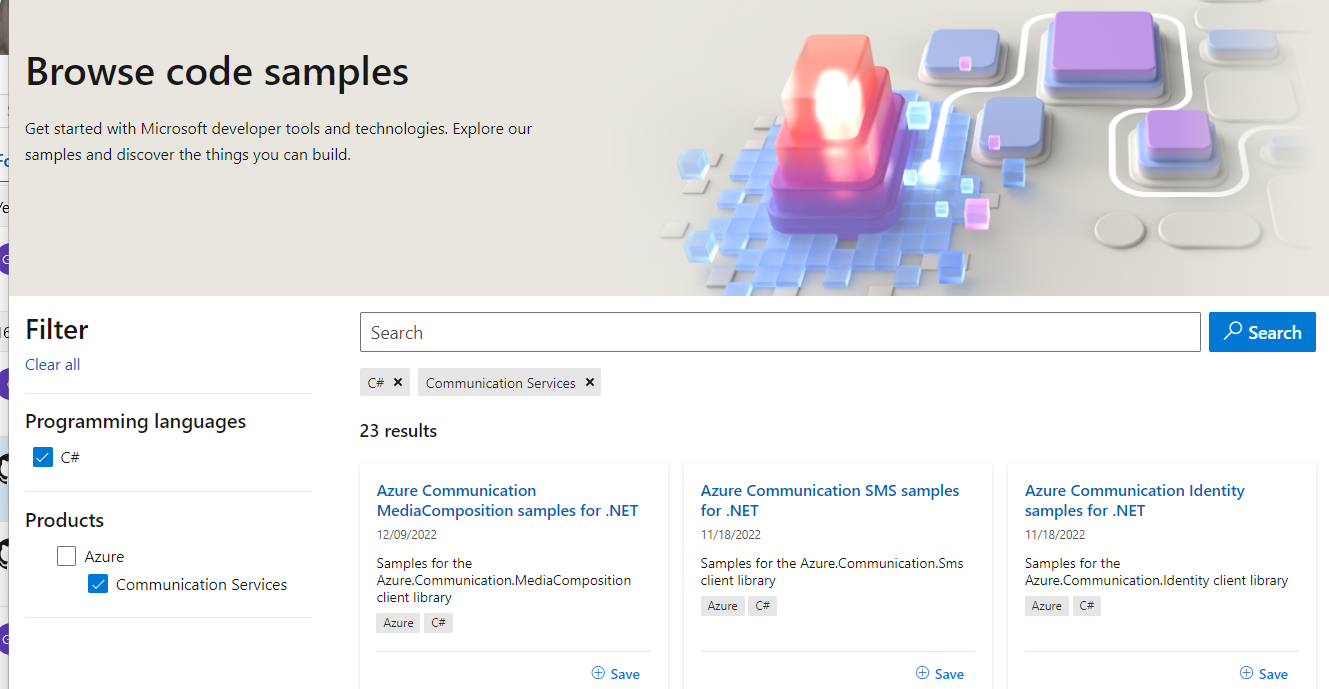
Task: Uncheck the C# programming language checkbox
Action: tap(43, 457)
